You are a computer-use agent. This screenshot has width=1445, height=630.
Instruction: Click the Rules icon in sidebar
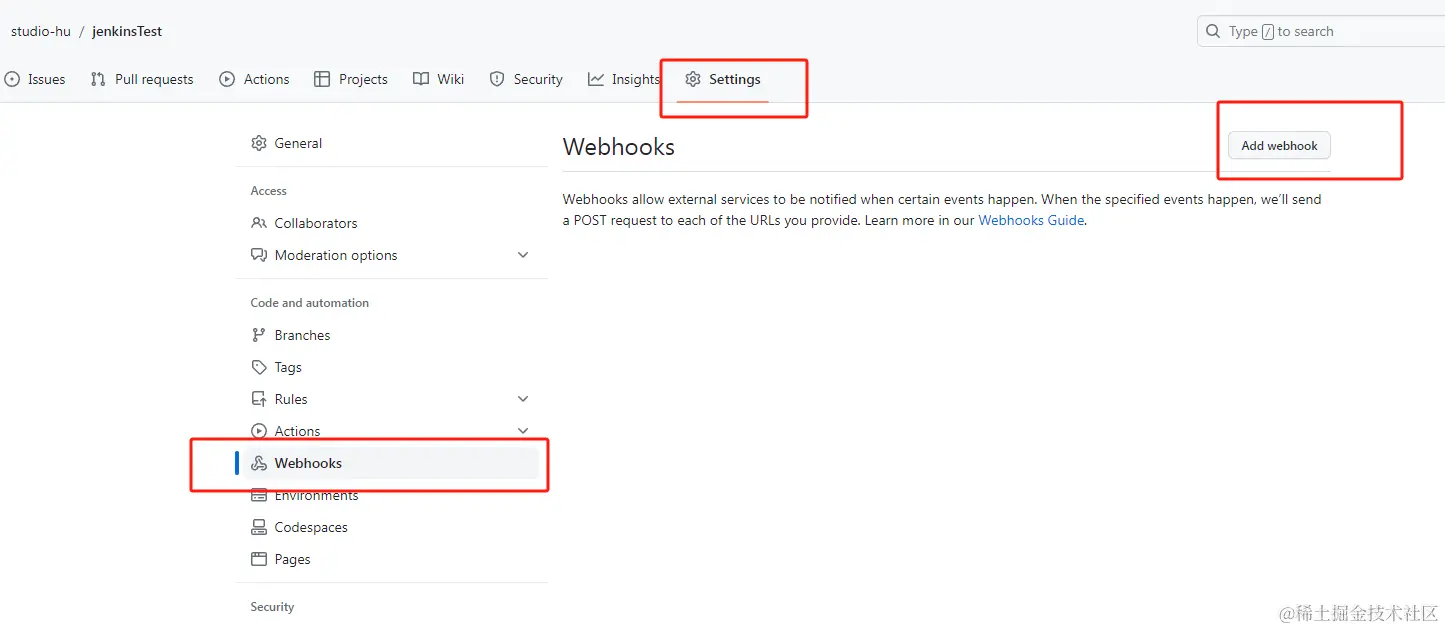click(x=259, y=399)
